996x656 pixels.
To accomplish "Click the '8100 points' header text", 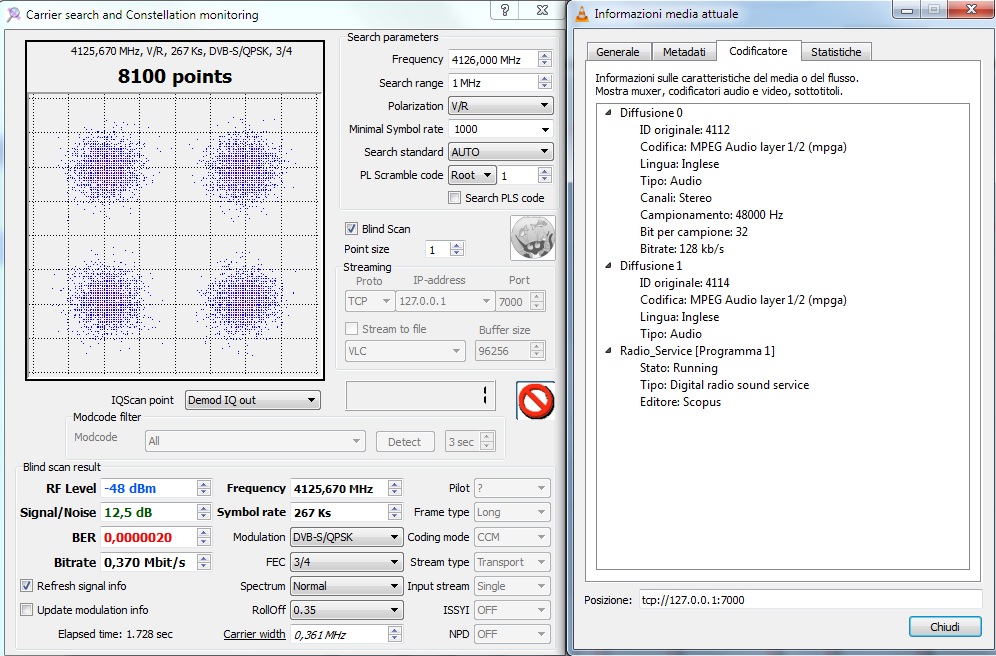I will [175, 77].
